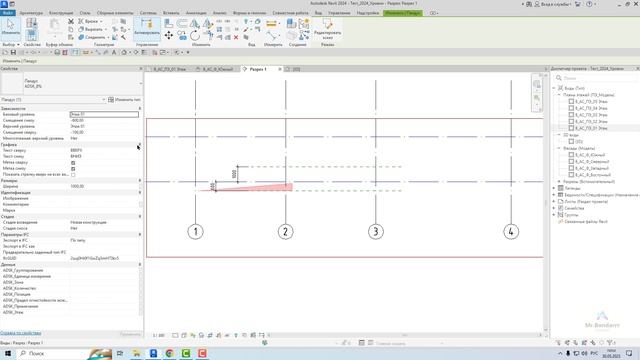Image resolution: width=640 pixels, height=360 pixels.
Task: Open the ramp type selector dropdown
Action: click(x=140, y=84)
